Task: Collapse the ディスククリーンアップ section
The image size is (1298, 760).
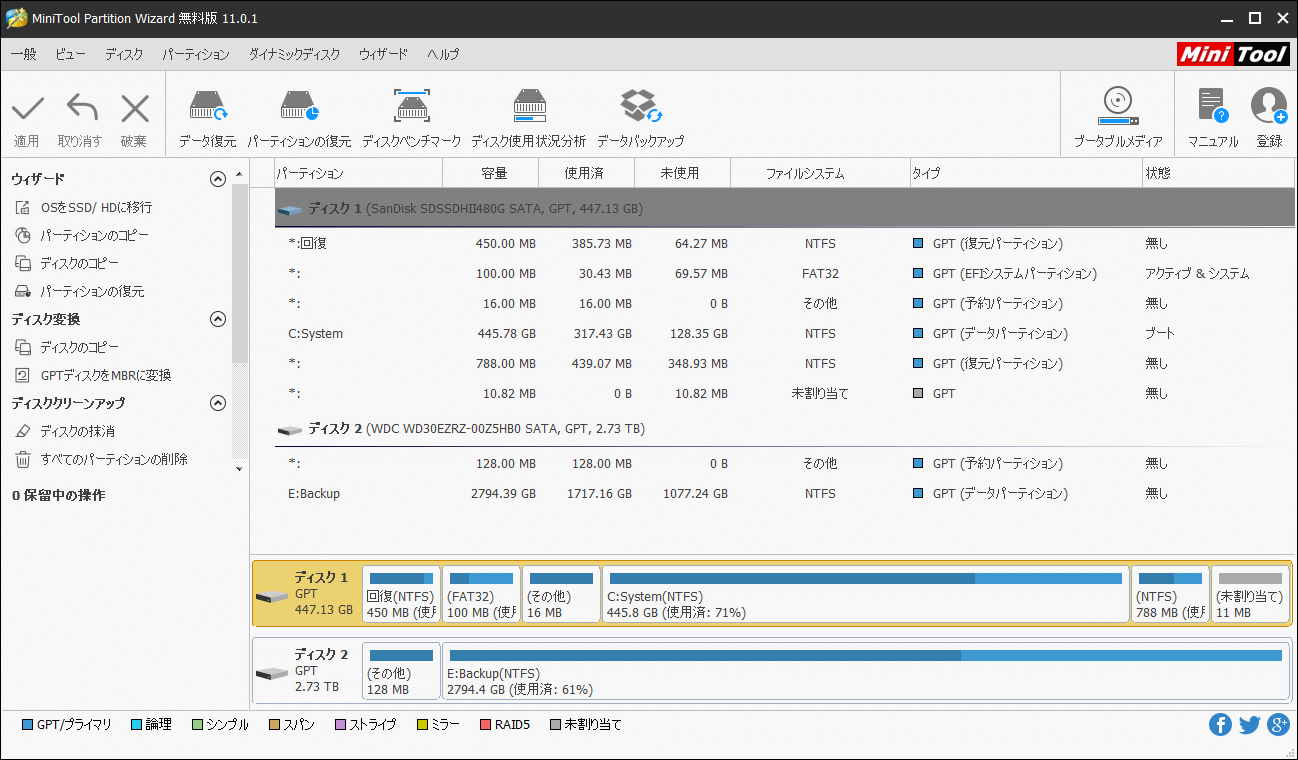Action: point(217,403)
